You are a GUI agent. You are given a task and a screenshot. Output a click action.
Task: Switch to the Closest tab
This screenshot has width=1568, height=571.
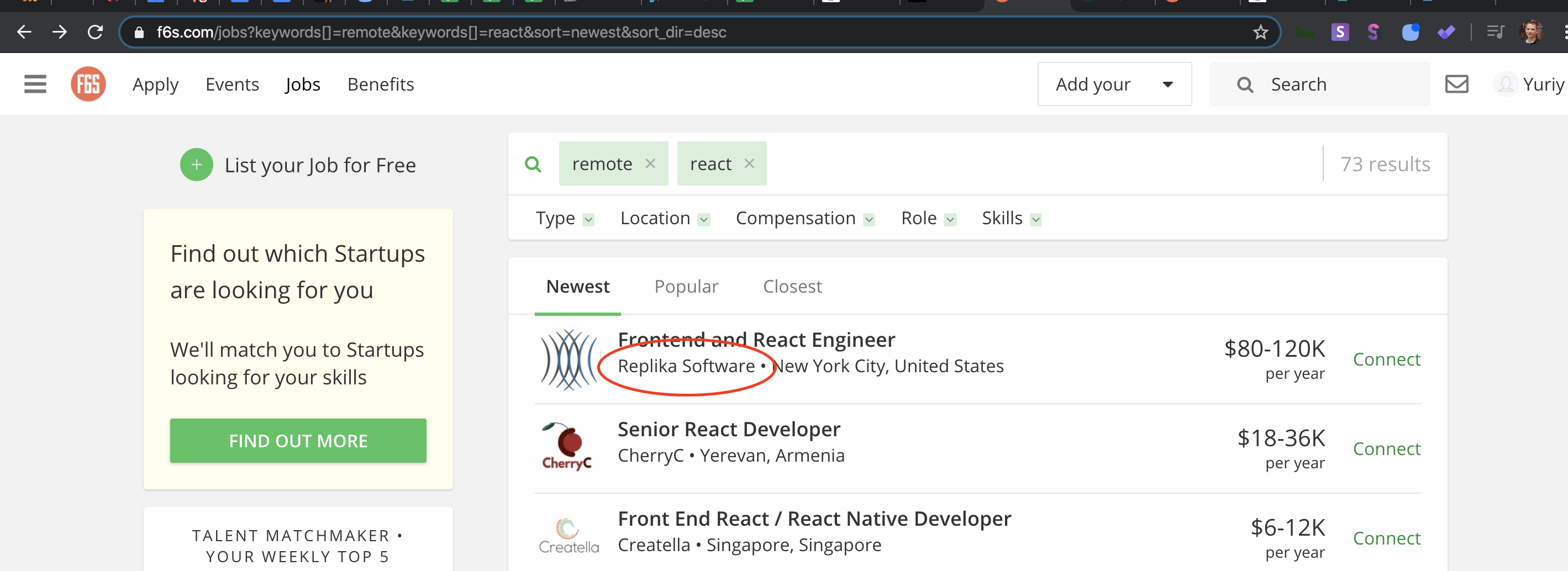click(x=792, y=287)
